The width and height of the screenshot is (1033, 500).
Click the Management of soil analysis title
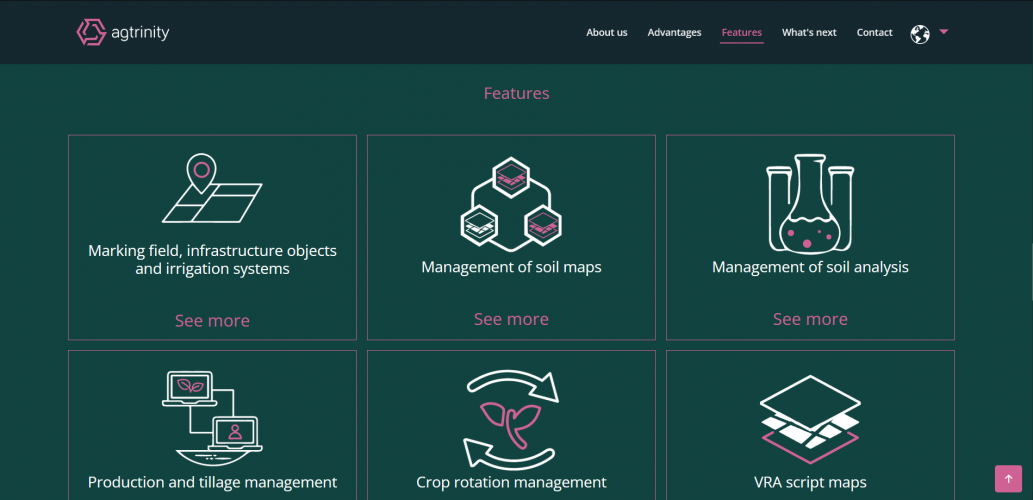click(x=810, y=267)
